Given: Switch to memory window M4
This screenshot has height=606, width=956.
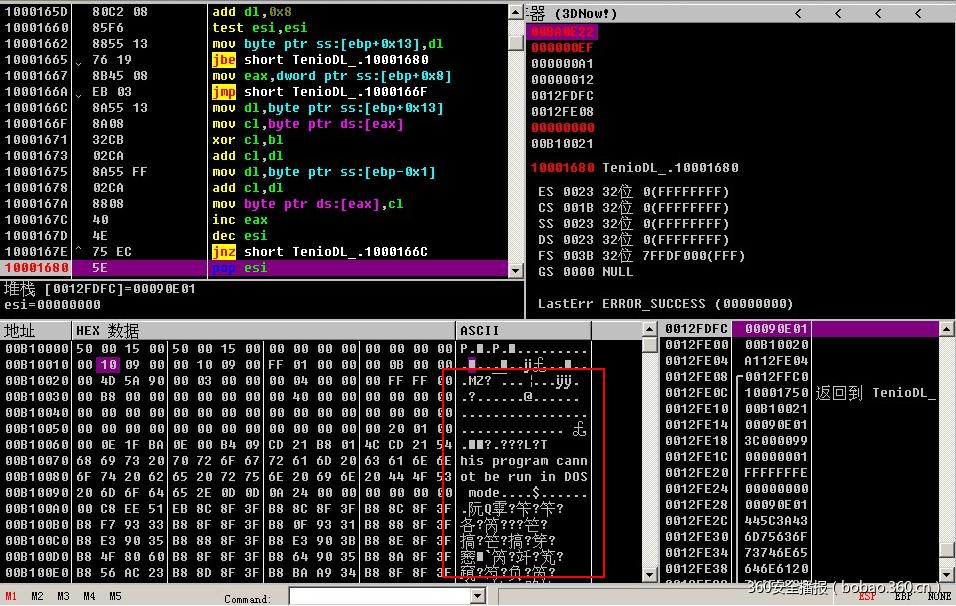Looking at the screenshot, I should coord(89,596).
